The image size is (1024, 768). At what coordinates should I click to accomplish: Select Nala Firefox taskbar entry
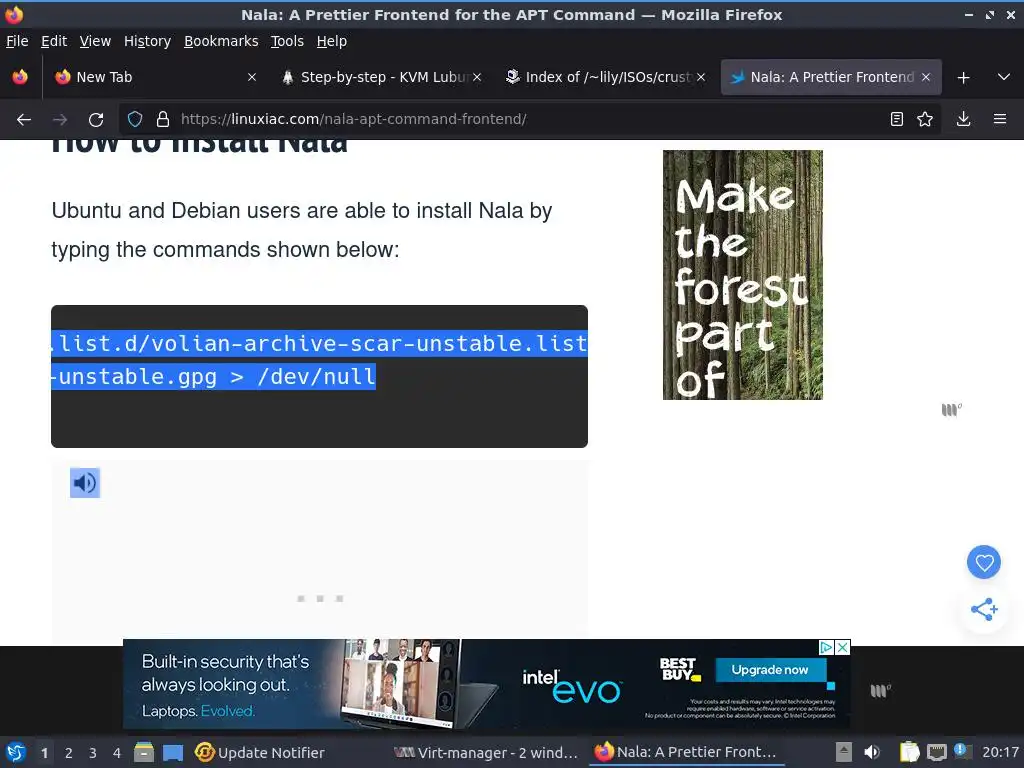(686, 752)
